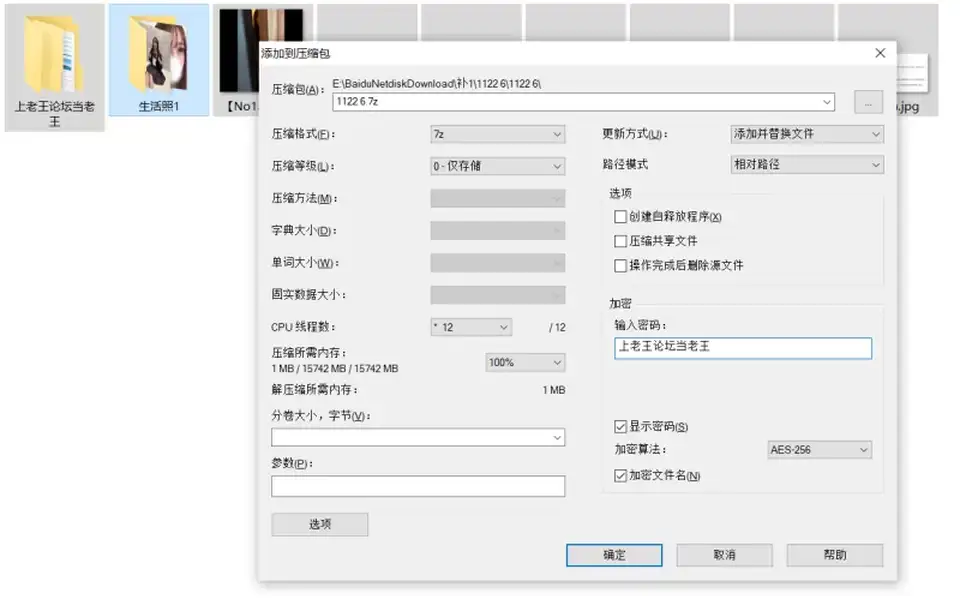Check 操作完成后删除源文件 option
Screen dimensions: 960x599
coord(620,266)
